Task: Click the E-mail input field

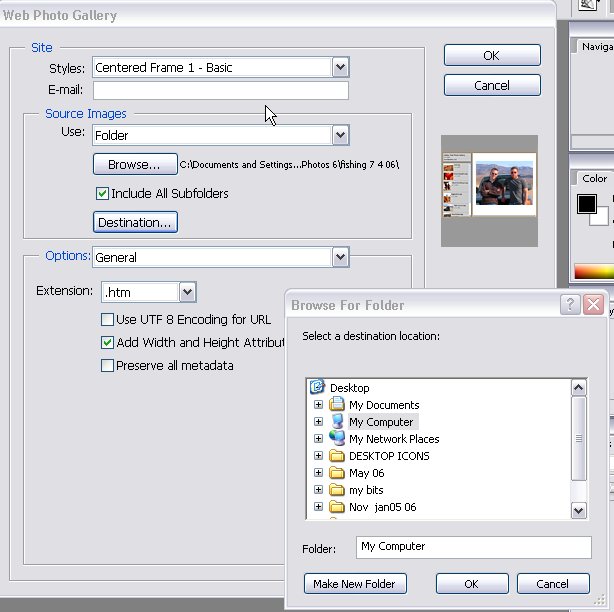Action: tap(220, 90)
